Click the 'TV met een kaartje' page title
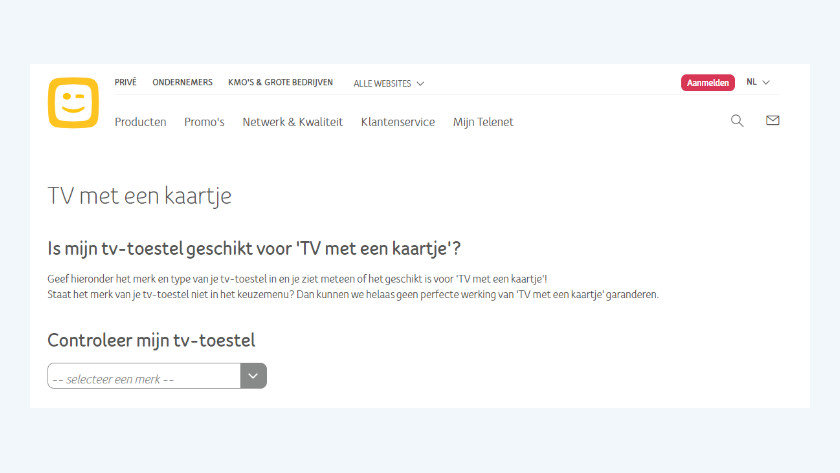Viewport: 840px width, 473px height. pos(139,196)
